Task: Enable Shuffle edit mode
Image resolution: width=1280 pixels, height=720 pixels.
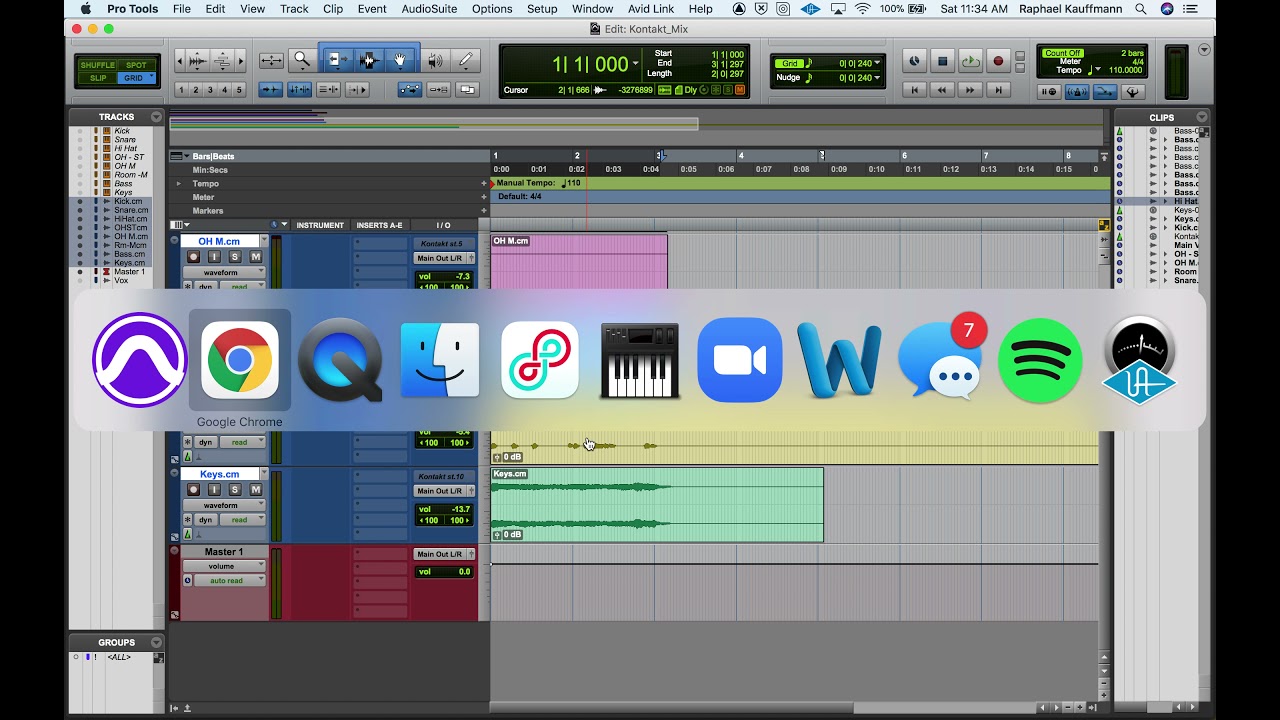Action: click(98, 65)
